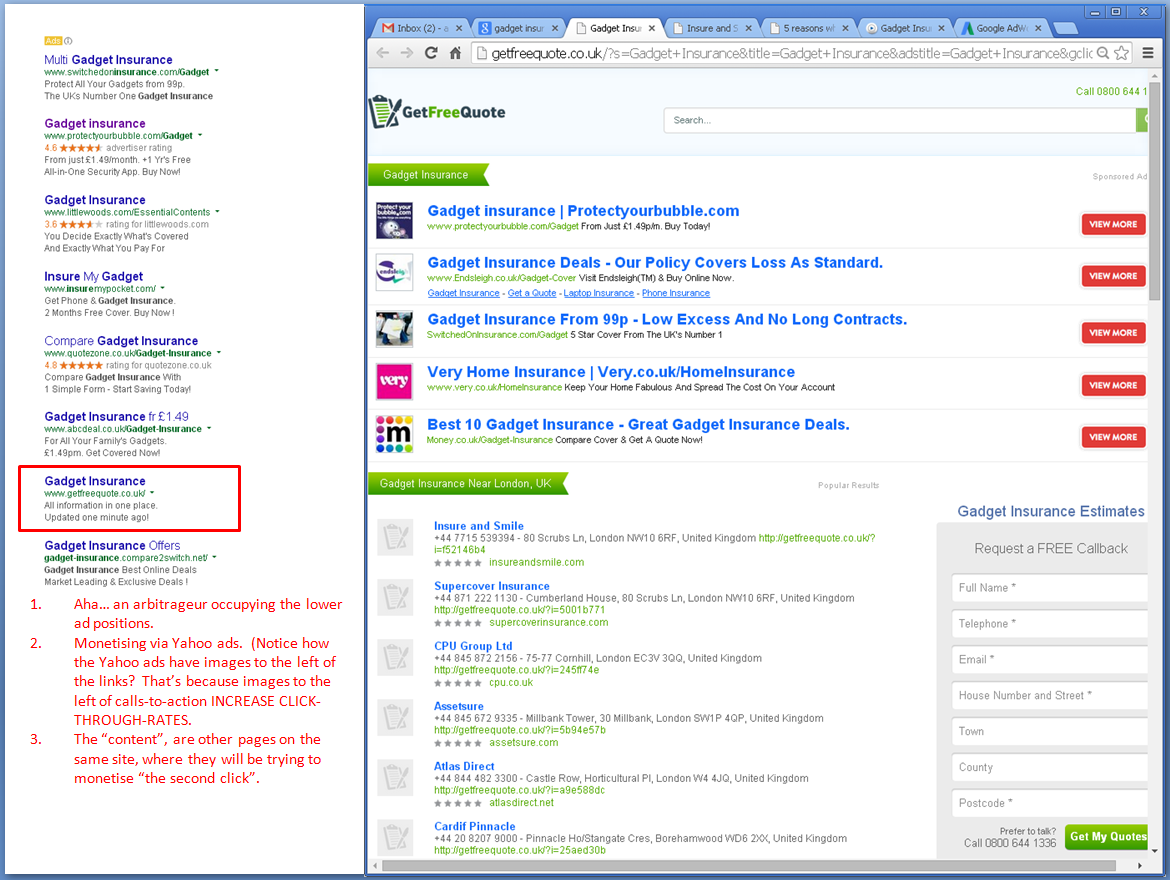Expand dropdown arrow beside compare2switch.net URL
1170x880 pixels.
click(x=214, y=558)
